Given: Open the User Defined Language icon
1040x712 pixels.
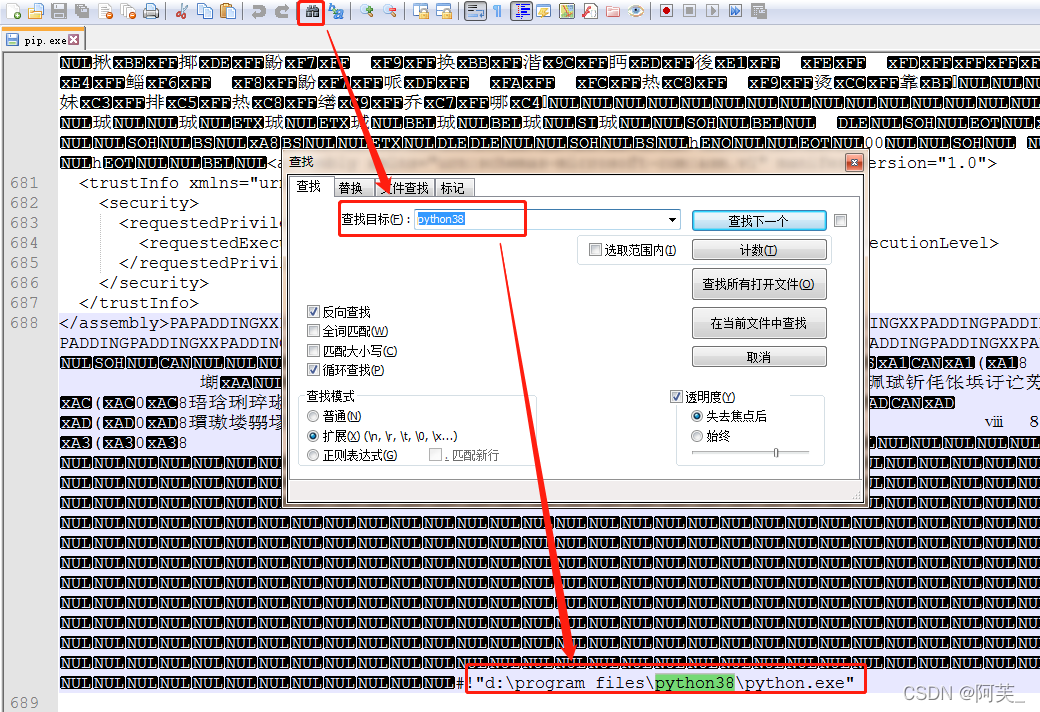Looking at the screenshot, I should [544, 11].
